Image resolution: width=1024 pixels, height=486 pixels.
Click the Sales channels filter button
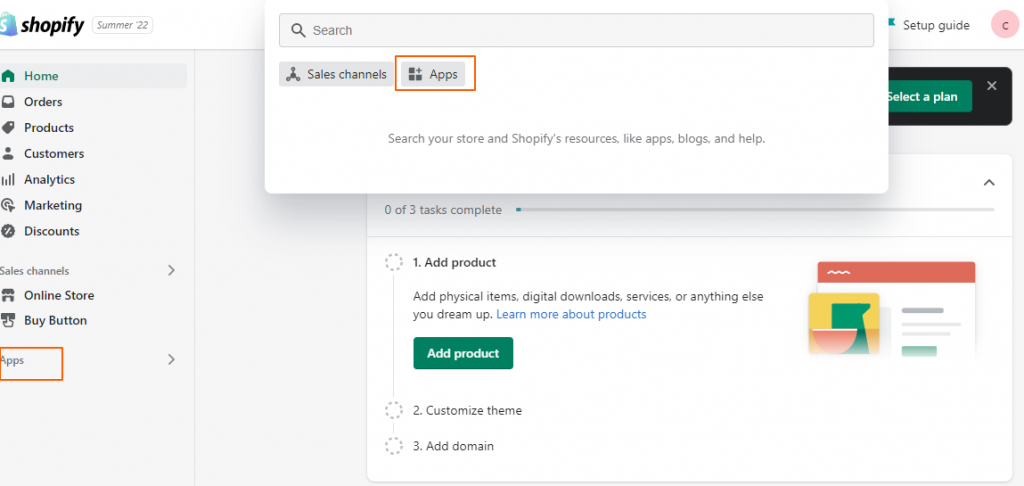click(337, 74)
